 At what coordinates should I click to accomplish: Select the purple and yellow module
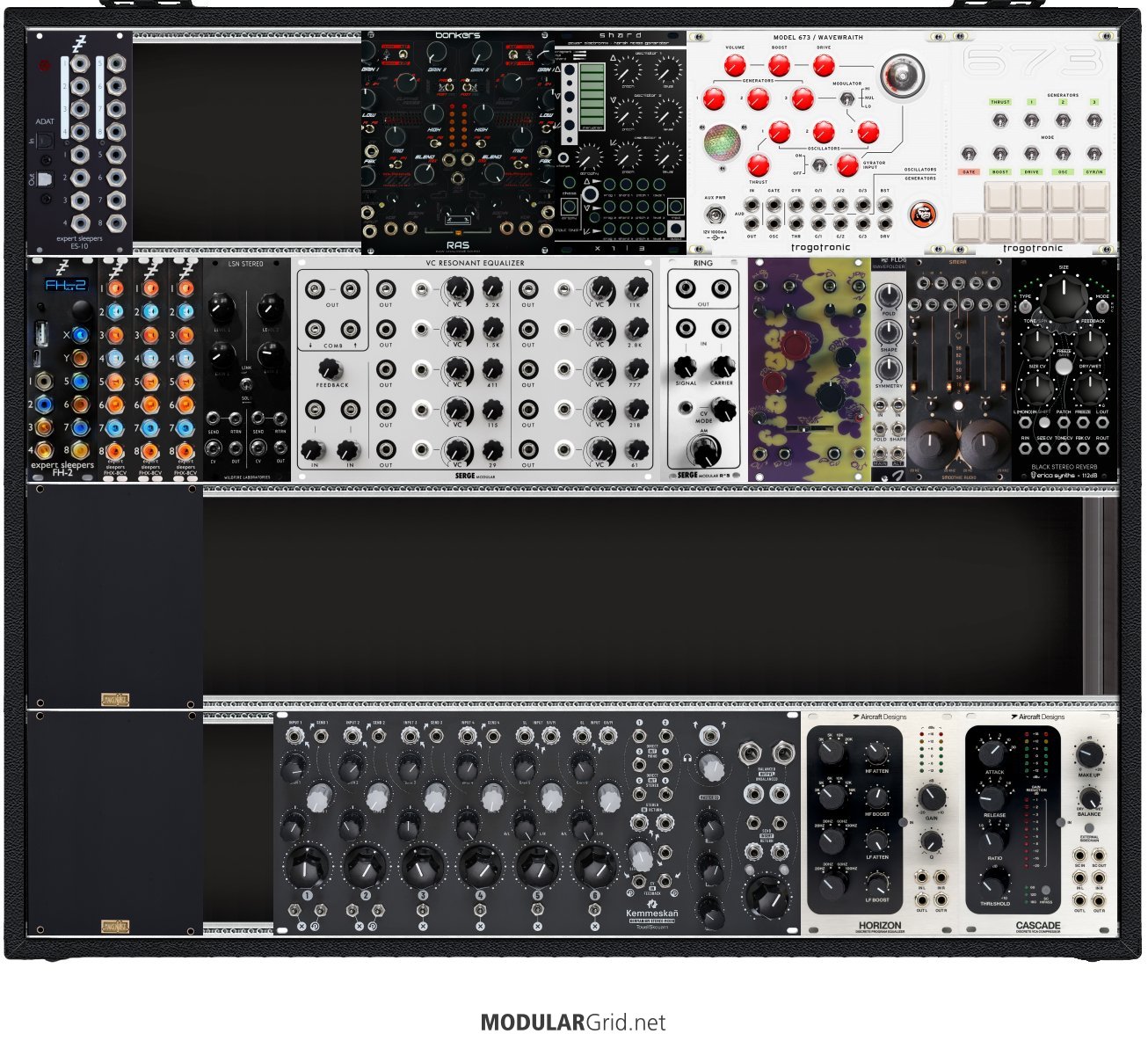[810, 369]
